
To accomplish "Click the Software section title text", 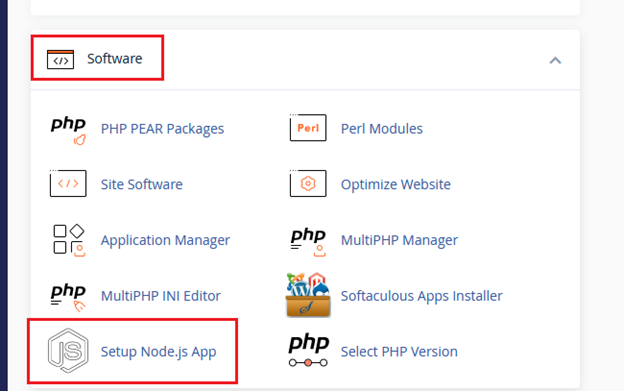I will pos(115,59).
